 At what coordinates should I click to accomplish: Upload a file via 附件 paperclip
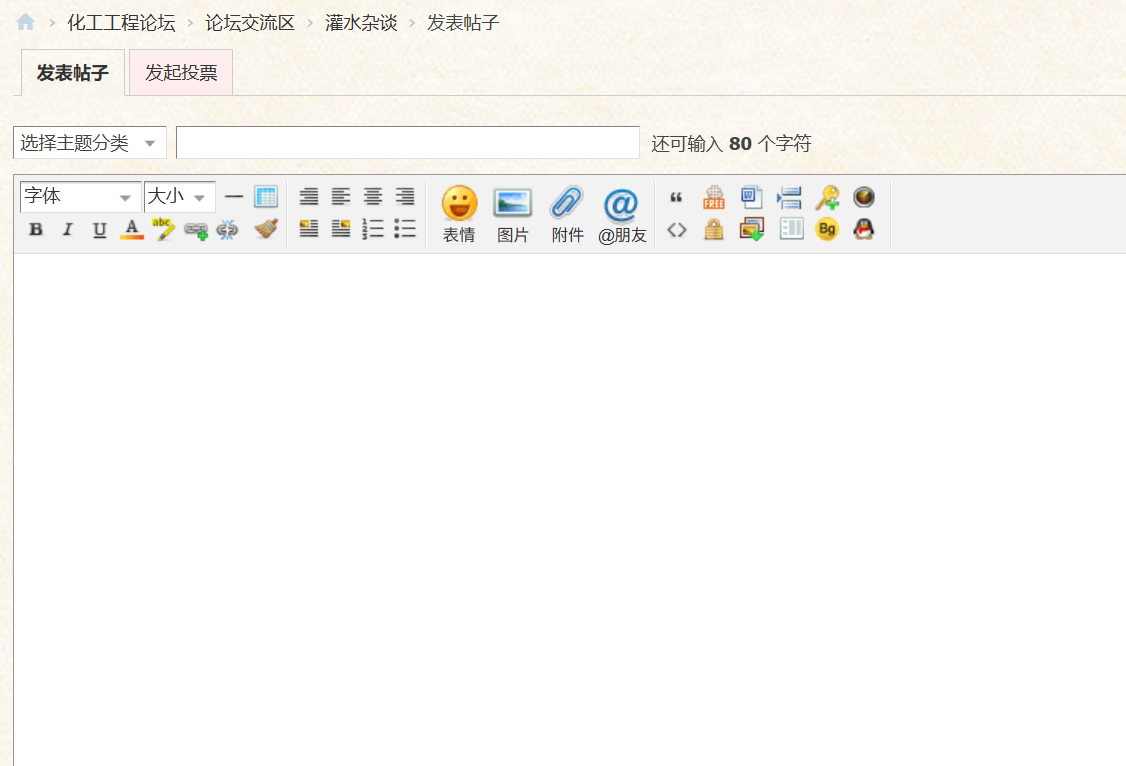point(567,214)
